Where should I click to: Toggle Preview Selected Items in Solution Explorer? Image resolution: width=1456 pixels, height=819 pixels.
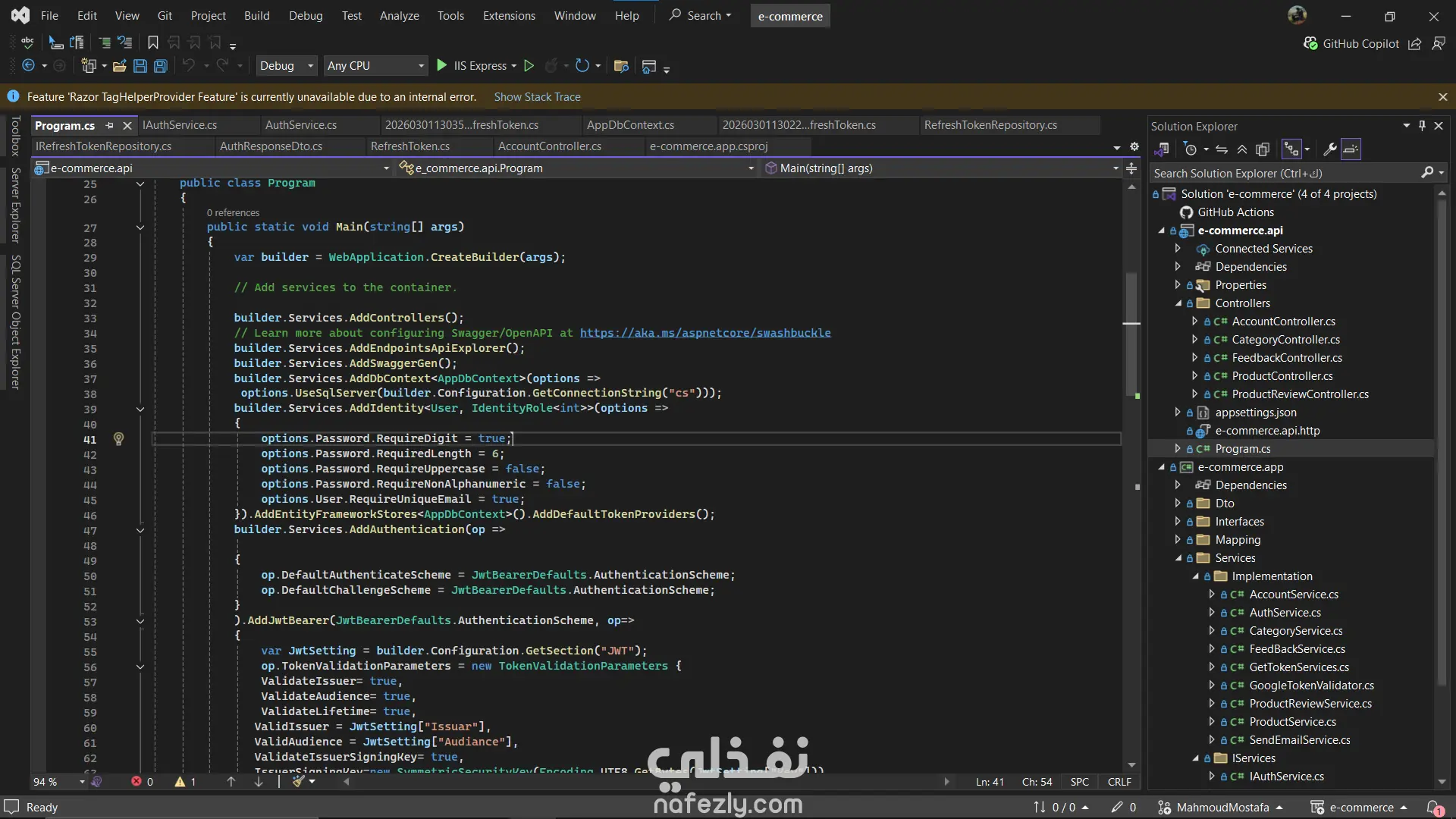[x=1351, y=149]
